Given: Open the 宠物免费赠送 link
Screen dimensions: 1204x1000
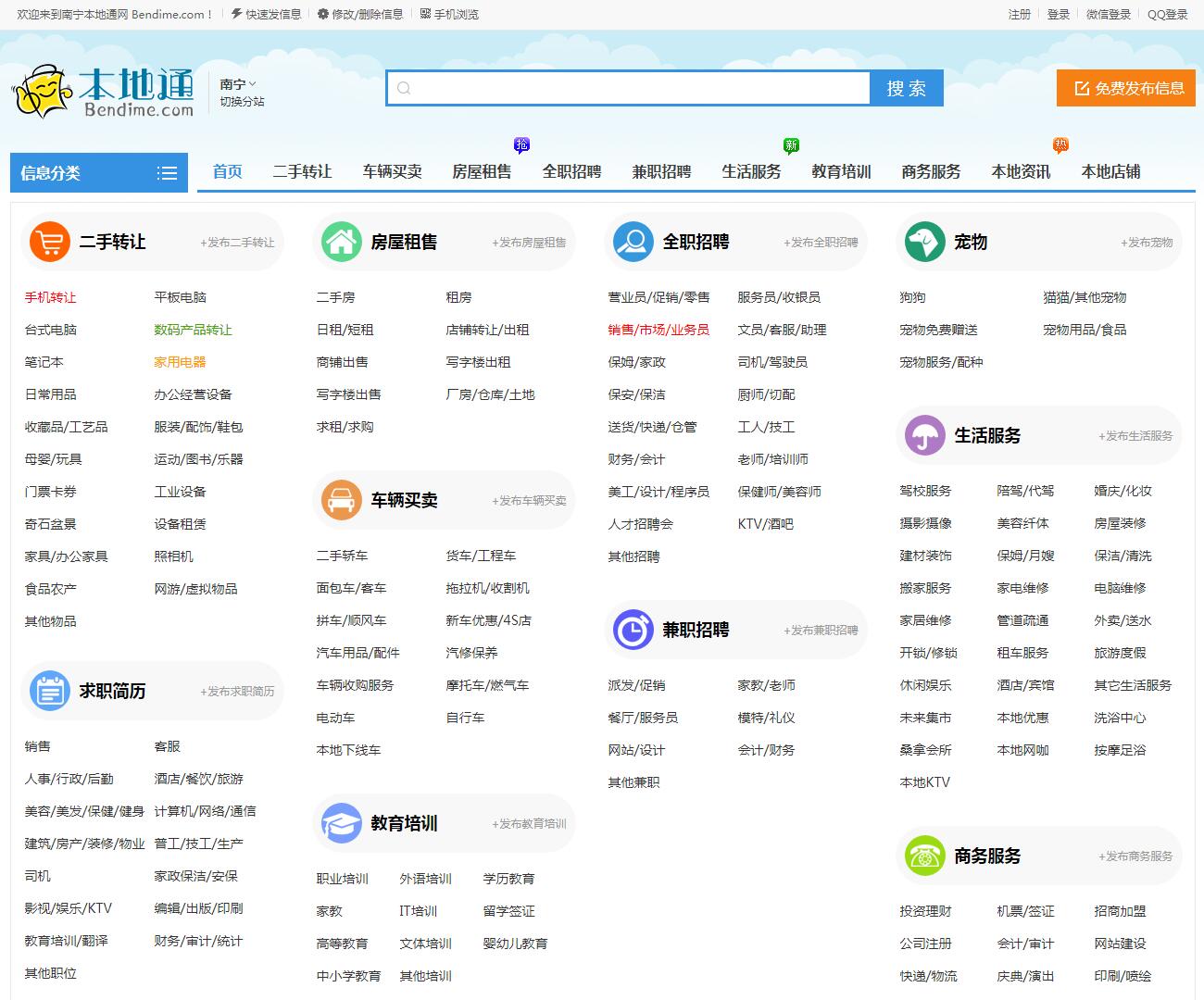Looking at the screenshot, I should (938, 330).
